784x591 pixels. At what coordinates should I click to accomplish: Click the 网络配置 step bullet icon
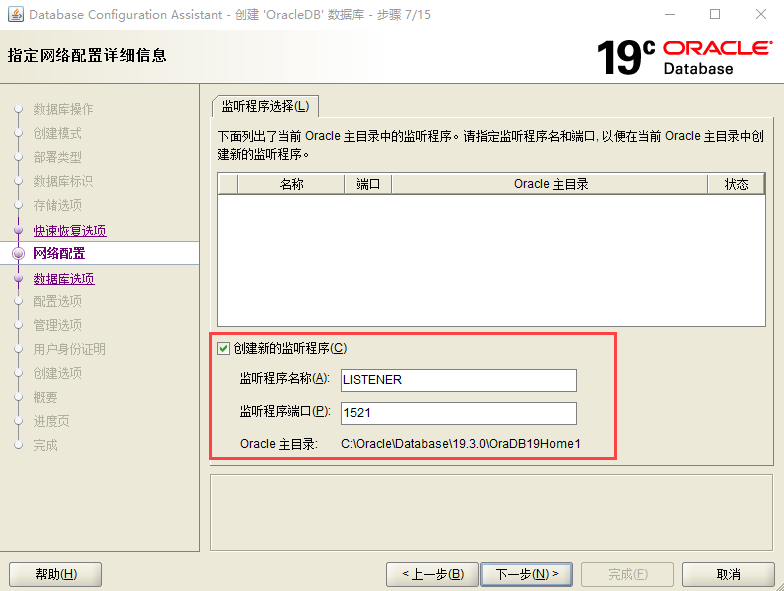(x=18, y=254)
